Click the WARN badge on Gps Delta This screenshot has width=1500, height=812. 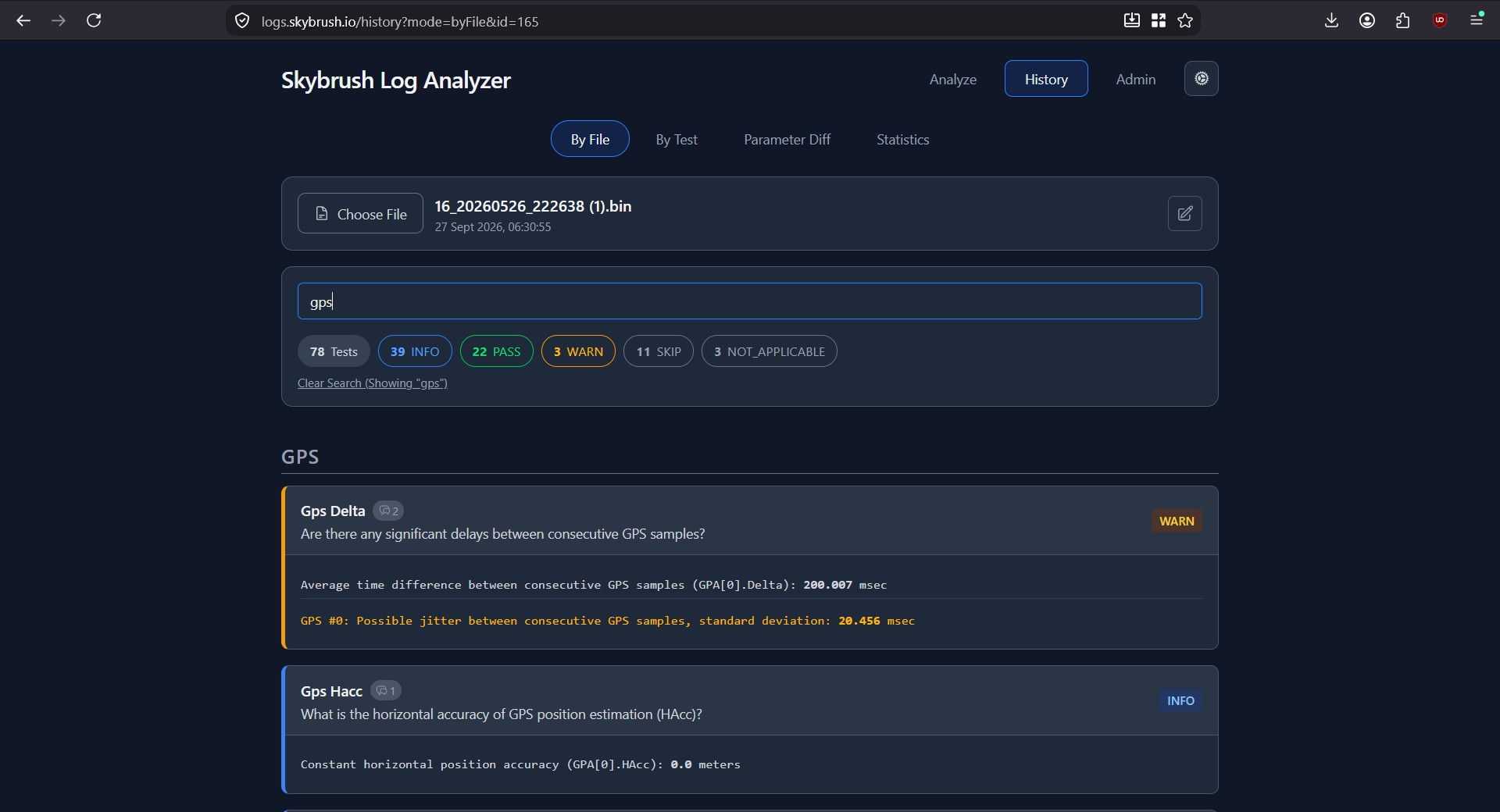pos(1177,521)
